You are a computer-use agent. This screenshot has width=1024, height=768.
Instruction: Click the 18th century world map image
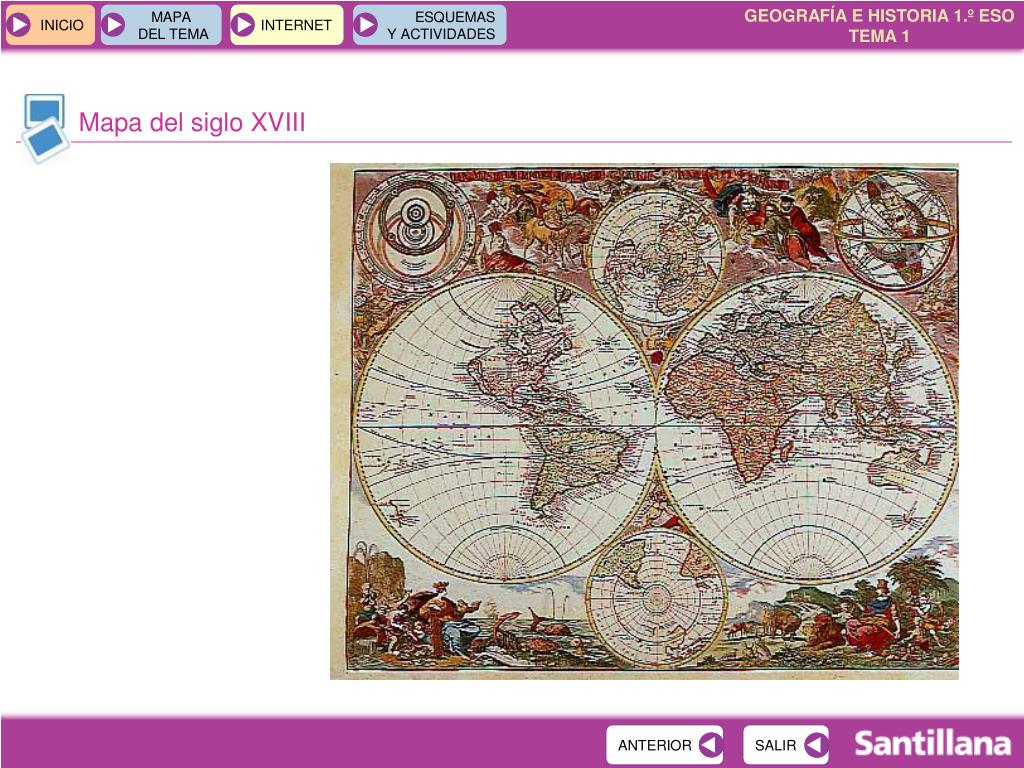[x=644, y=421]
